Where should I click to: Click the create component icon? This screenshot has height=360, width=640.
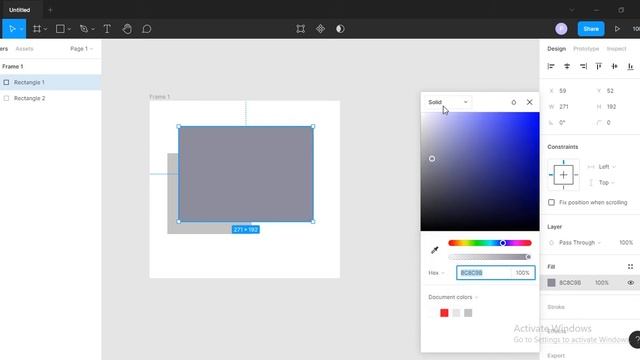click(320, 29)
